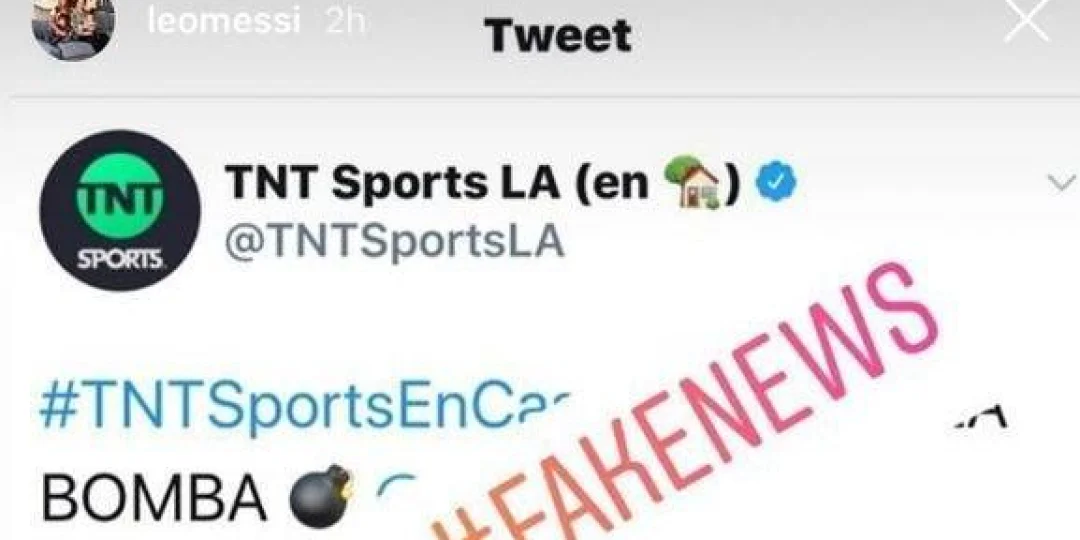Open the TNT Sports round logo avatar

(x=120, y=210)
